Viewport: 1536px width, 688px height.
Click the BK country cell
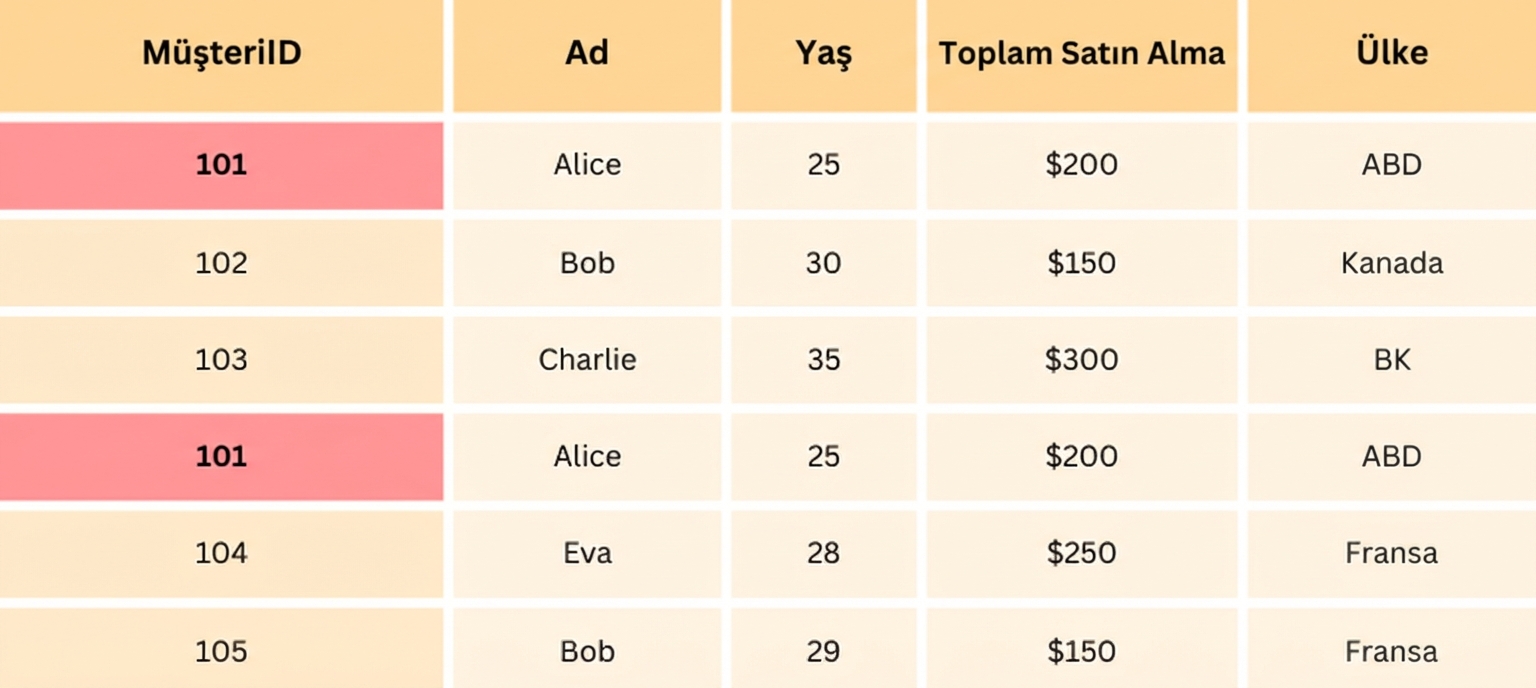(1391, 360)
